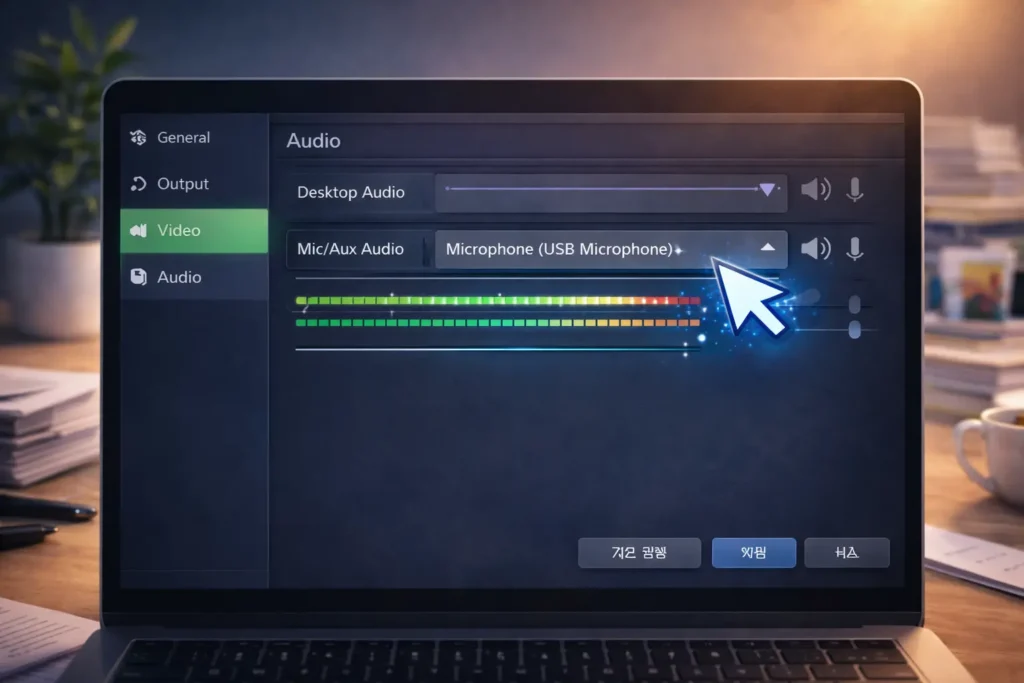
Task: Select the highlighted Video tab label
Action: pos(179,231)
